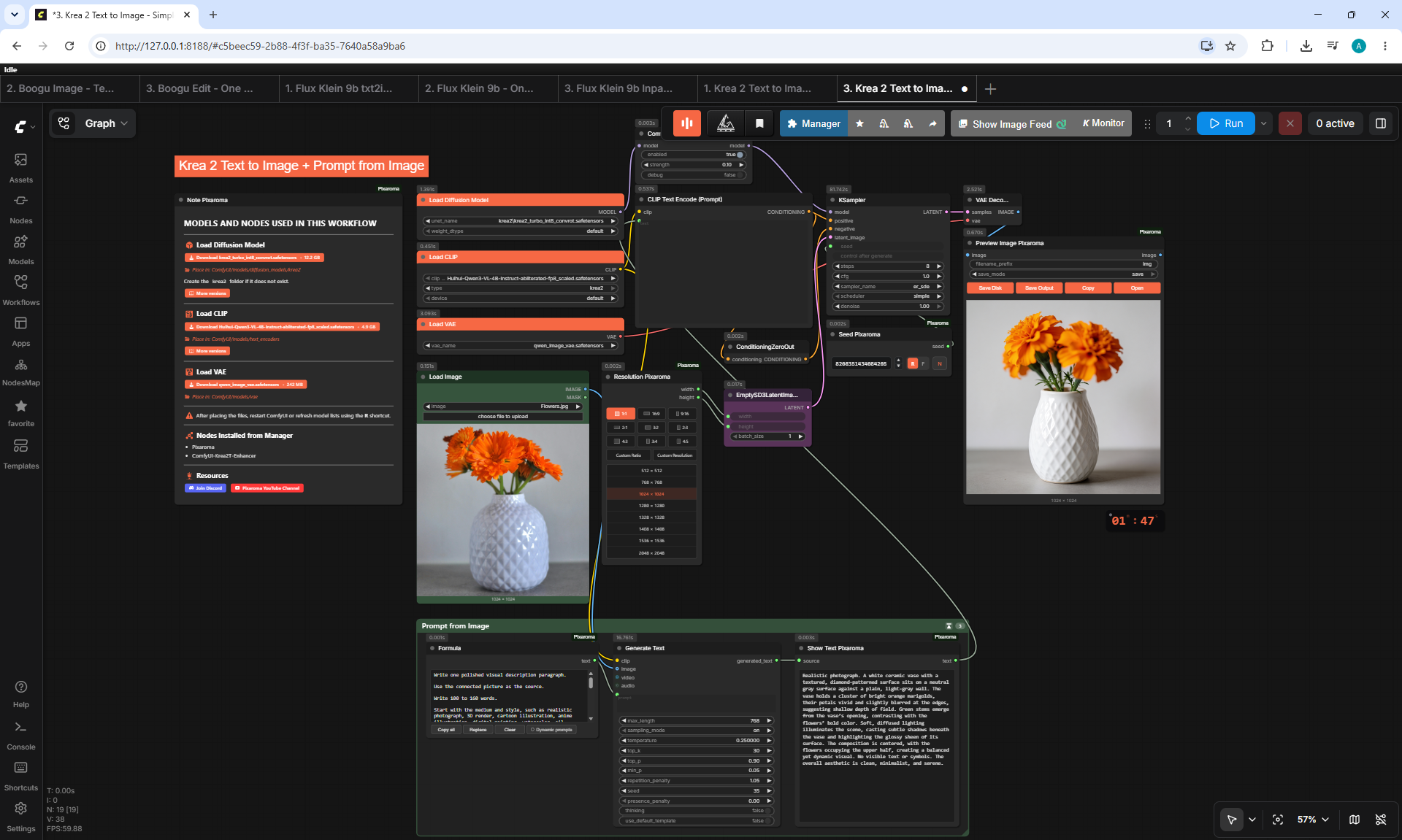Viewport: 1402px width, 840px height.
Task: Select the 16:9 aspect ratio option
Action: pyautogui.click(x=651, y=414)
